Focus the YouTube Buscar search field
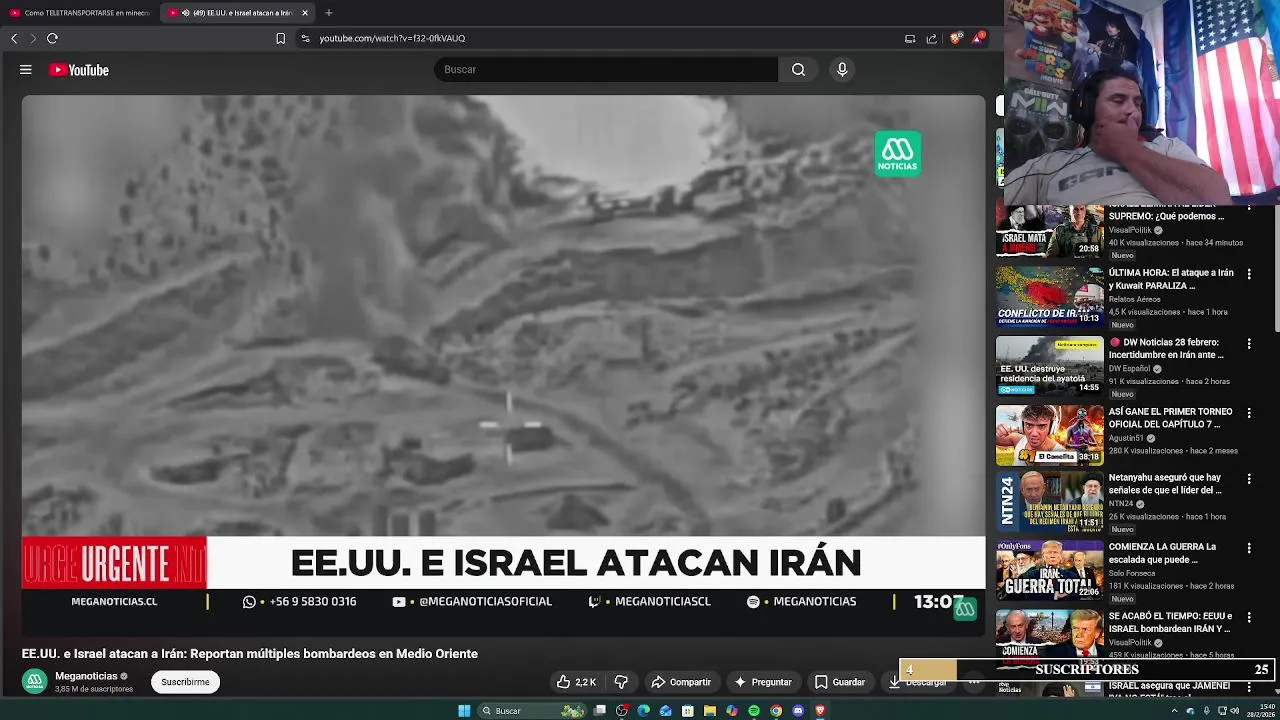Viewport: 1280px width, 720px height. [606, 69]
